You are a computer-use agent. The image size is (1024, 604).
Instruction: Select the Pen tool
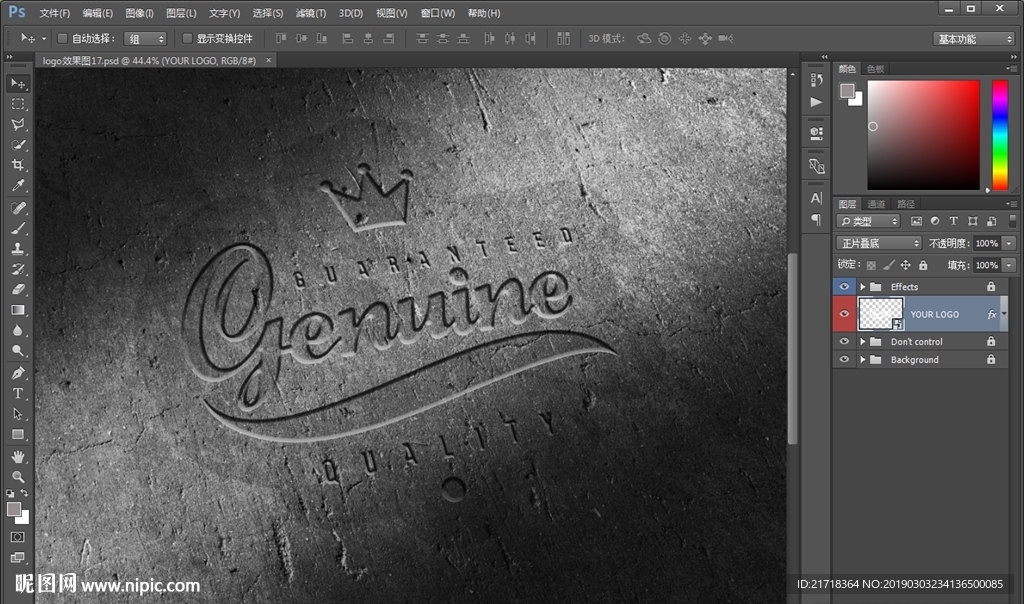[18, 373]
